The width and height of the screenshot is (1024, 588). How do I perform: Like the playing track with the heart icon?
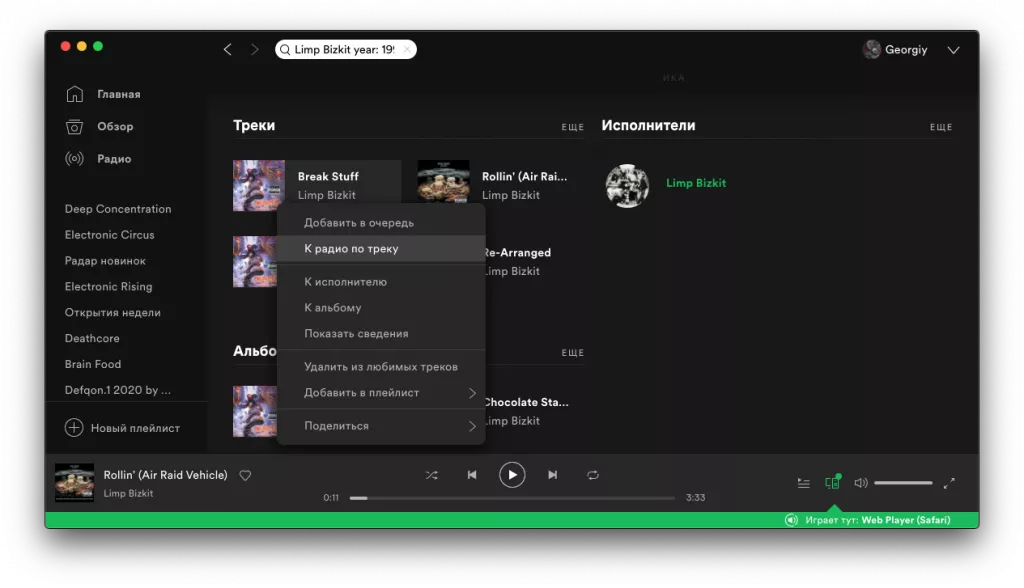[245, 475]
